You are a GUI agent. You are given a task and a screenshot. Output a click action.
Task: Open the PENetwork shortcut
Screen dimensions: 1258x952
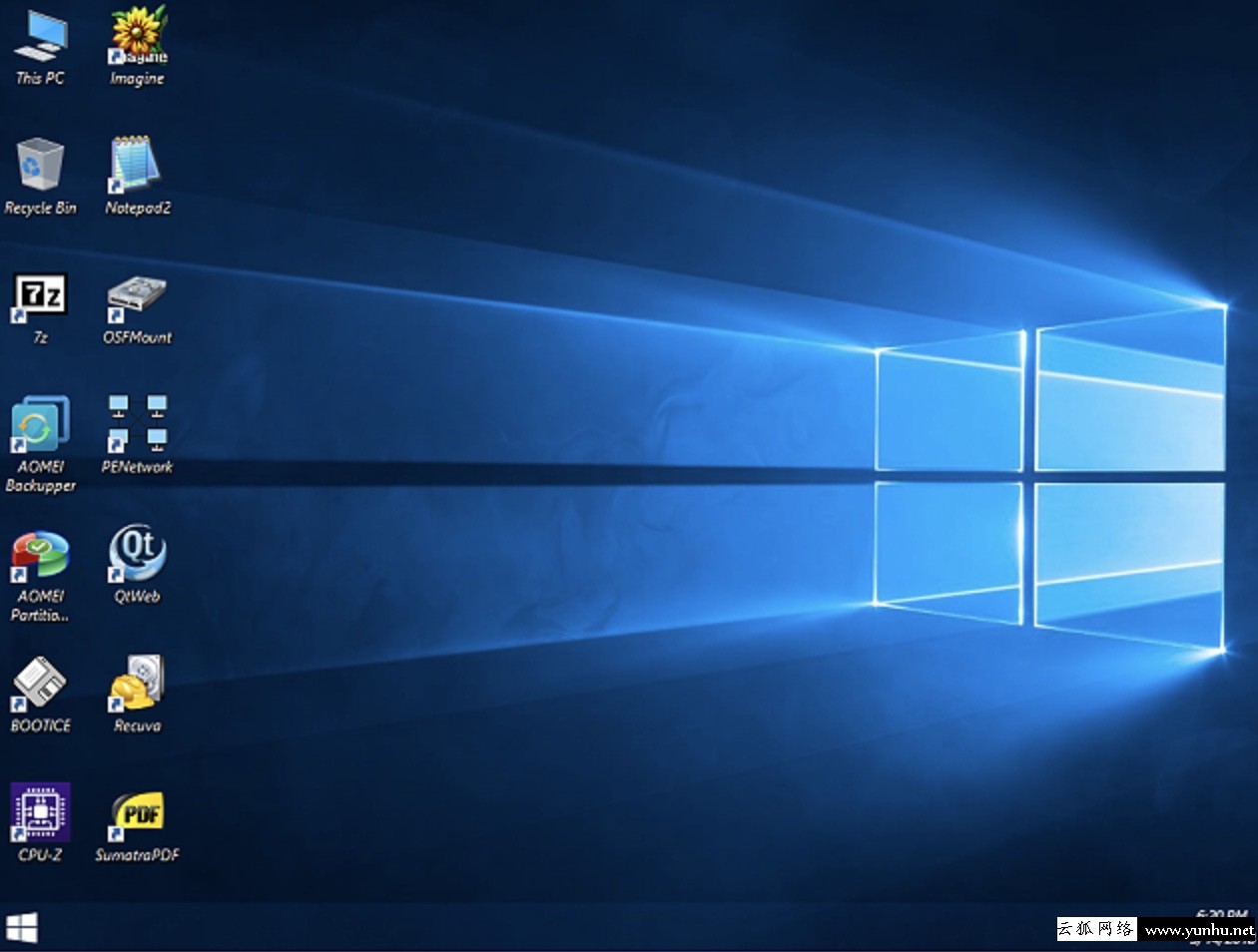pos(137,435)
